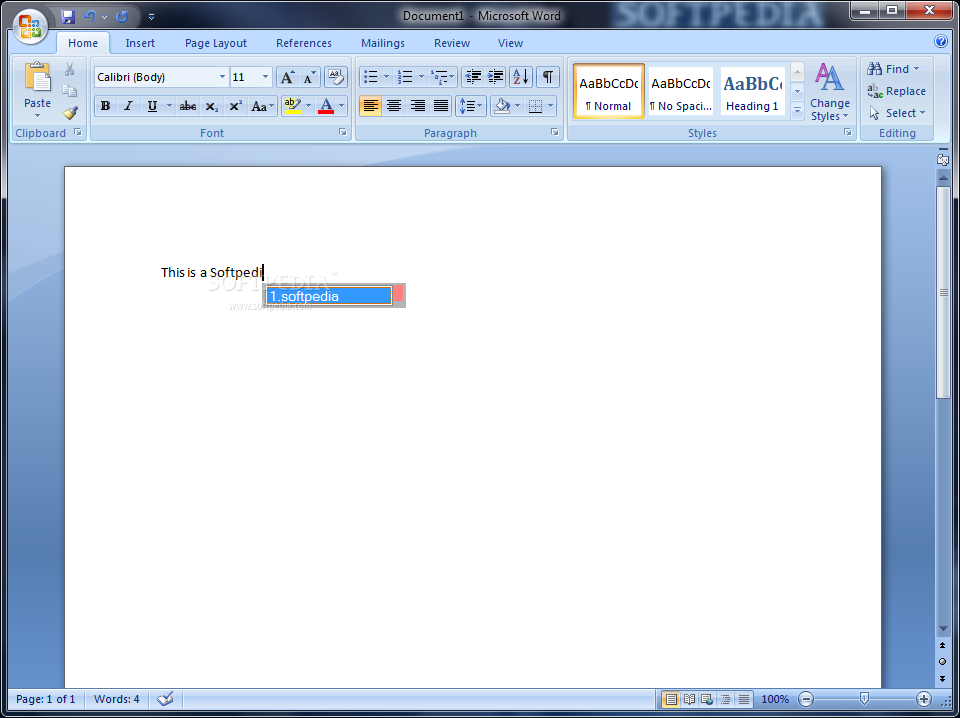
Task: Open Word Help question mark
Action: click(x=940, y=42)
